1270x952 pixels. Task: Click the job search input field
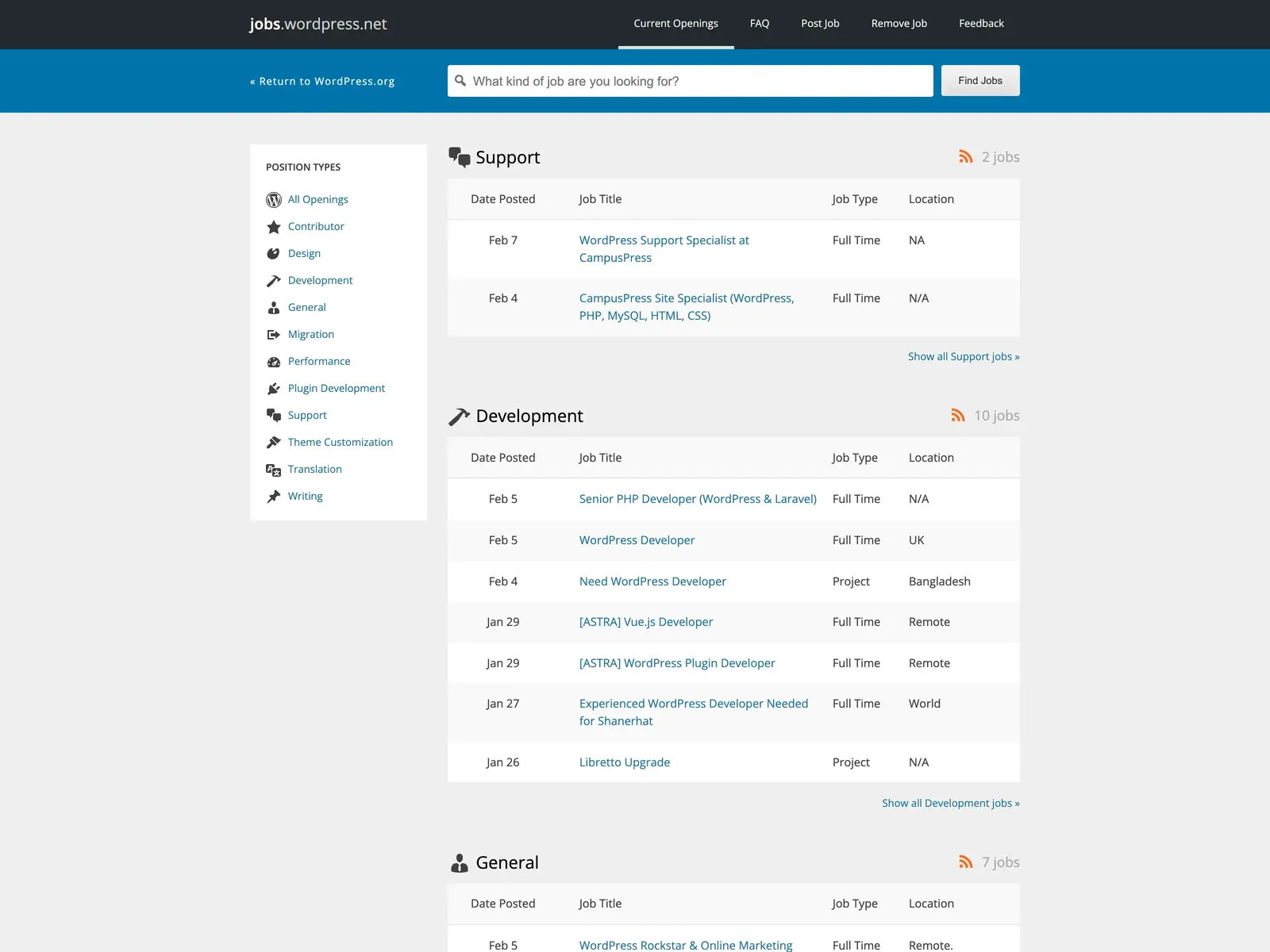tap(691, 81)
